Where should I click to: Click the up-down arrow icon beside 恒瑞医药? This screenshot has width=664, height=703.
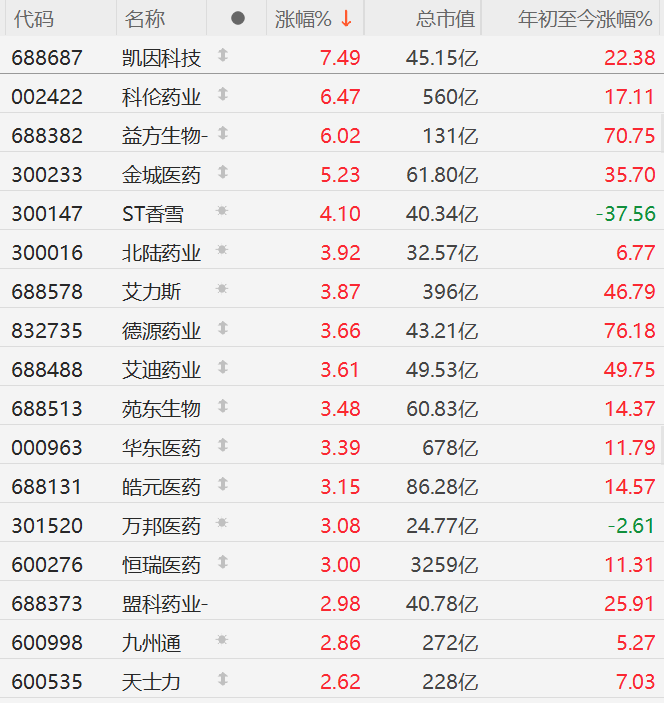[x=223, y=563]
